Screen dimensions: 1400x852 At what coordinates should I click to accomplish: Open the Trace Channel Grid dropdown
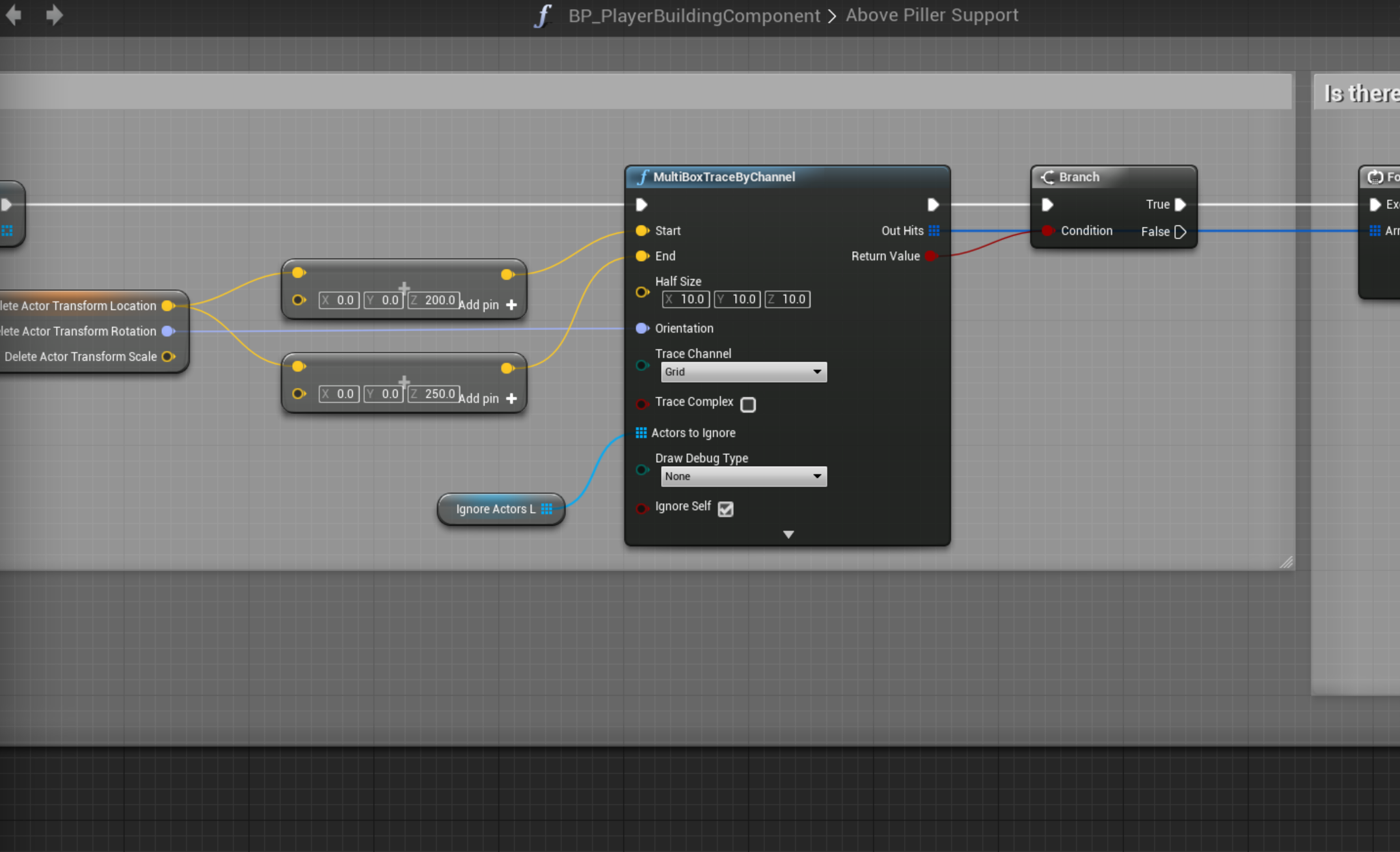744,372
